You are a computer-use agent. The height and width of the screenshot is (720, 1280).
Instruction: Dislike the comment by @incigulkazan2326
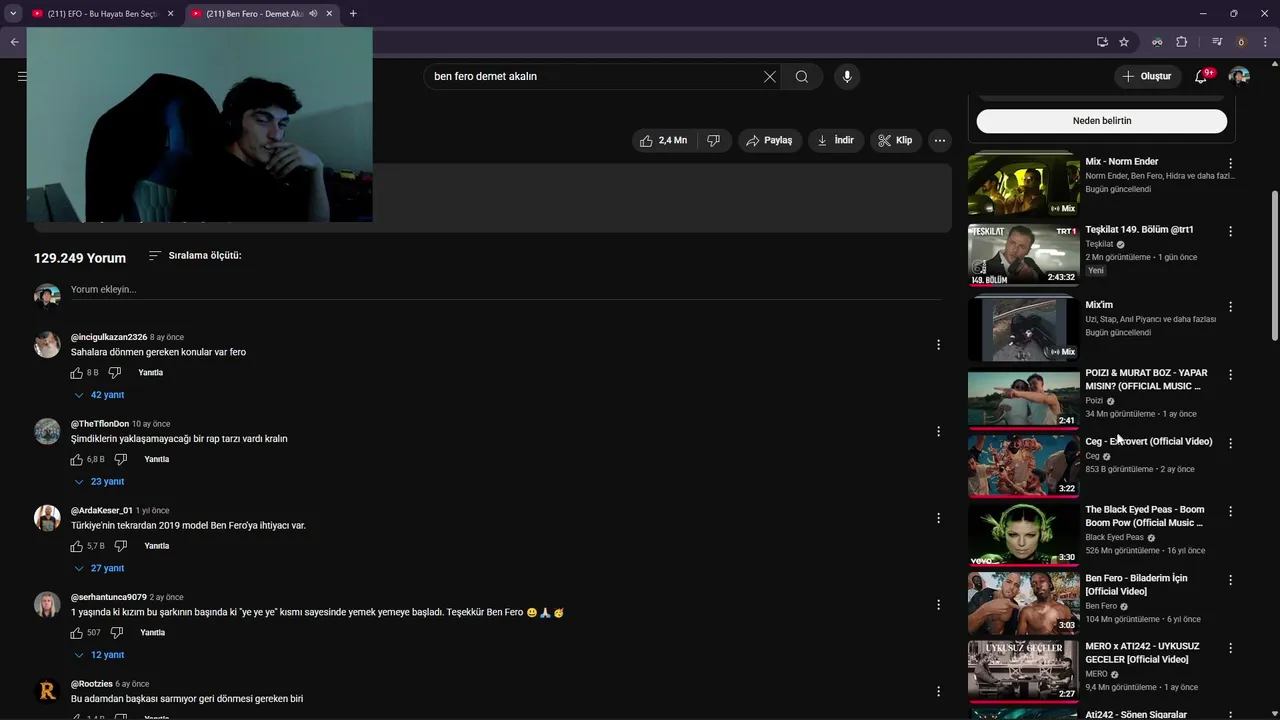click(114, 373)
